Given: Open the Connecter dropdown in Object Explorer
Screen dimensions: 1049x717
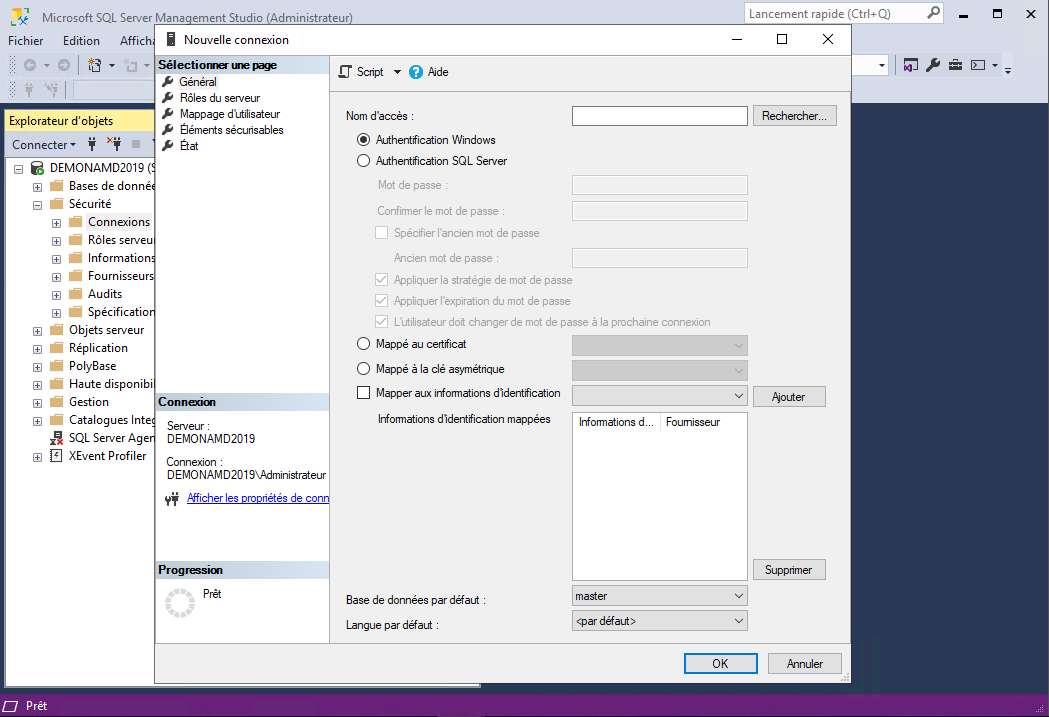Looking at the screenshot, I should point(44,144).
